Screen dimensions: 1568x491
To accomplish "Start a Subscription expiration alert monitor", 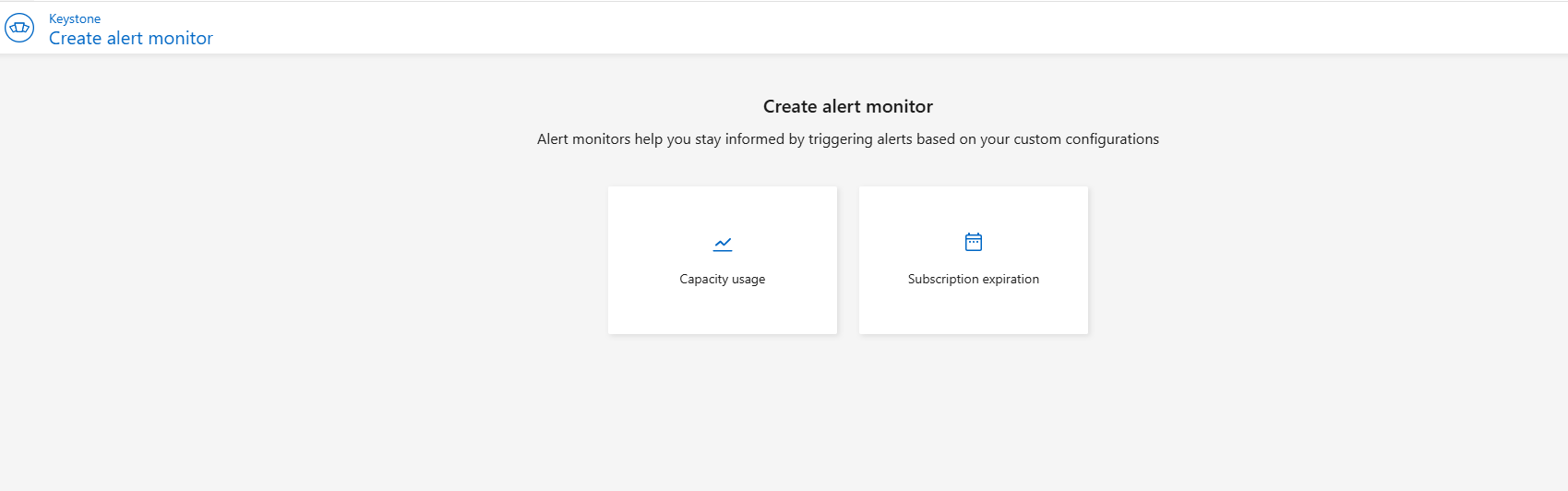I will point(974,260).
